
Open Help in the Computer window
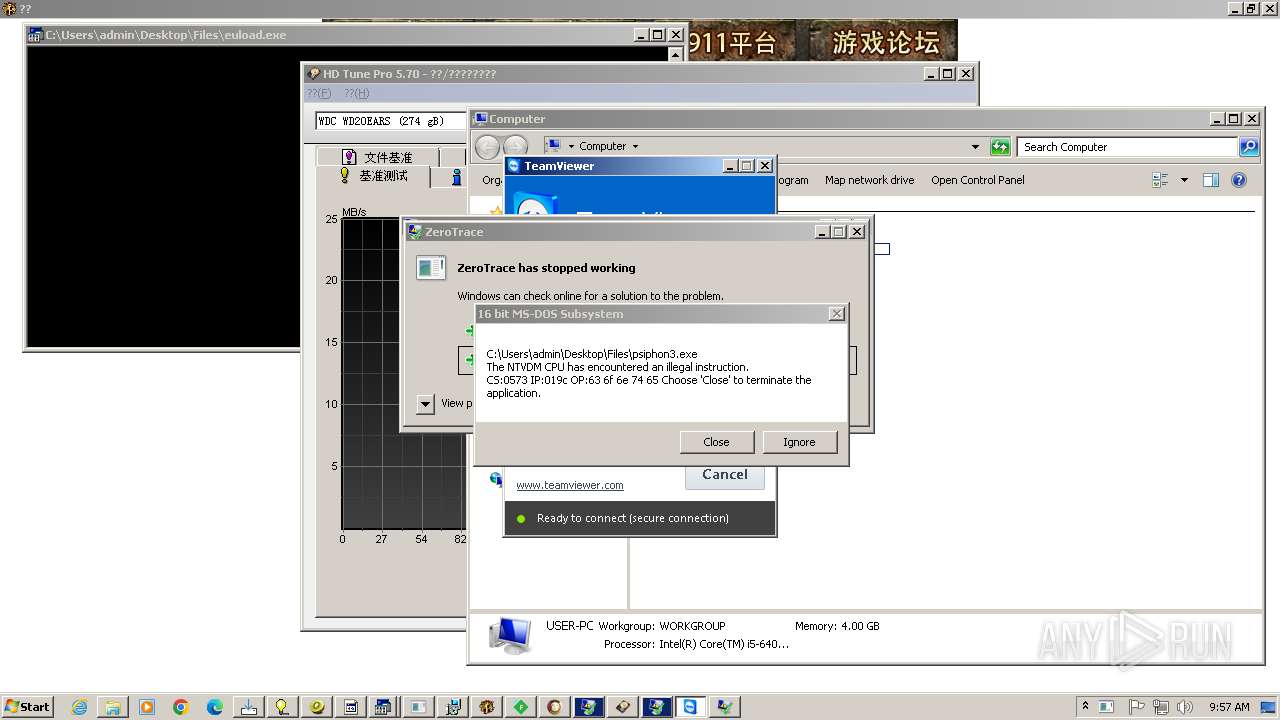coord(1239,180)
